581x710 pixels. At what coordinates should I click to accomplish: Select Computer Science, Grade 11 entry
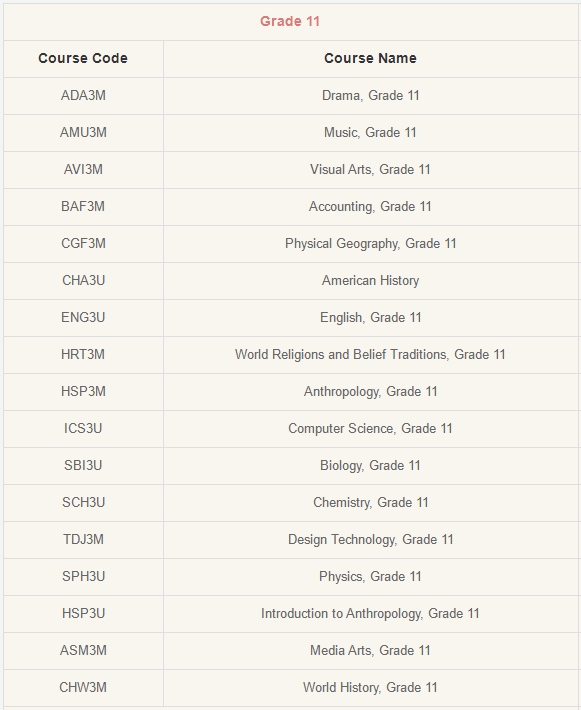click(370, 428)
